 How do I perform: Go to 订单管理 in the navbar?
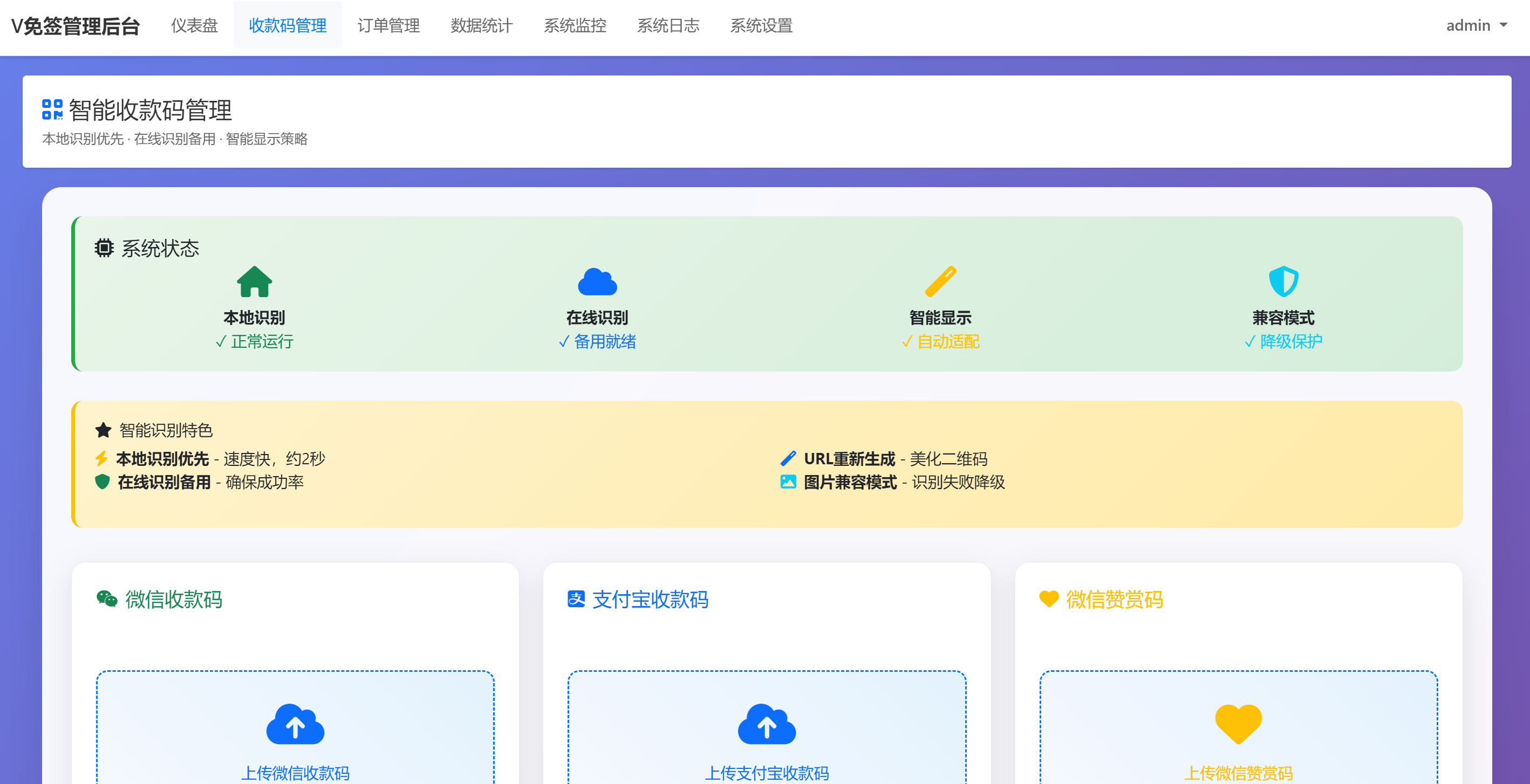pyautogui.click(x=388, y=25)
